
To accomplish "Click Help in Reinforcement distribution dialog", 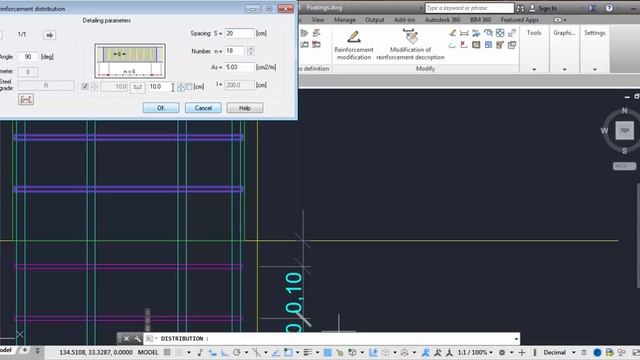I will coord(245,108).
